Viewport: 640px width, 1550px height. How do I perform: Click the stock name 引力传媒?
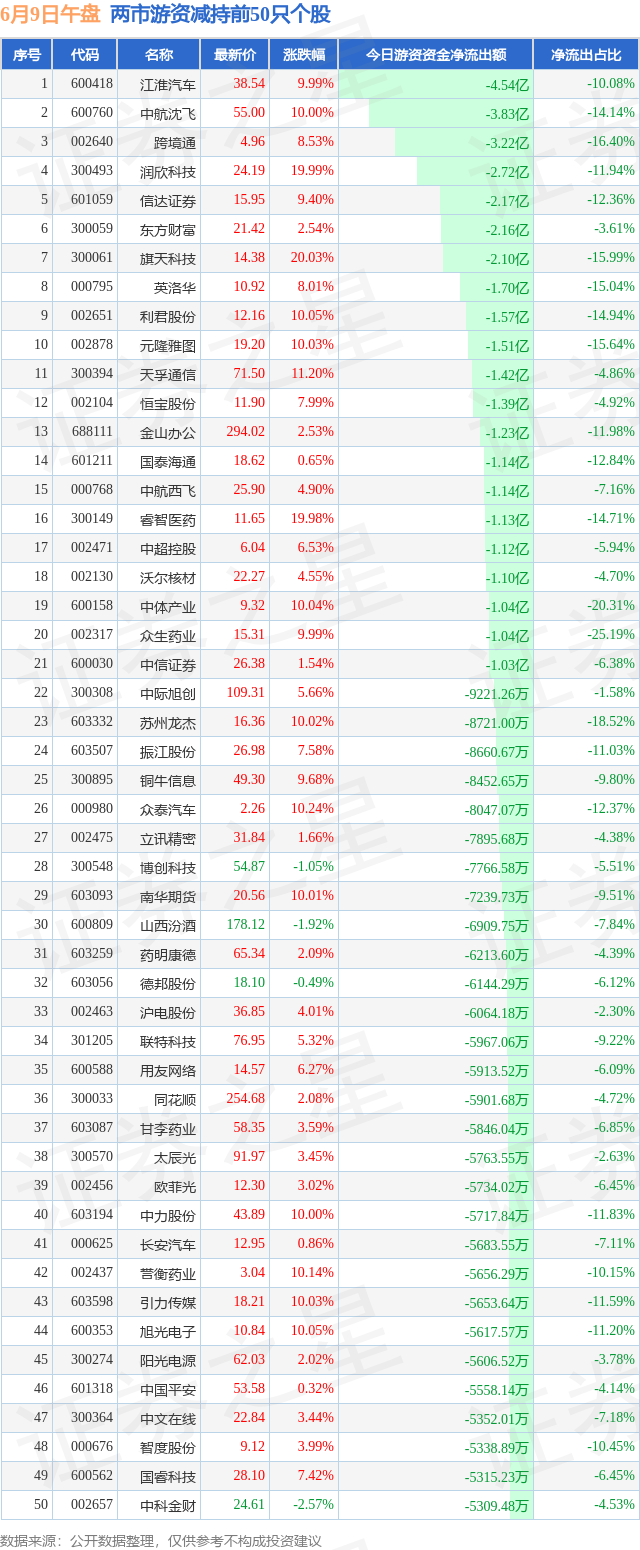click(x=168, y=1303)
